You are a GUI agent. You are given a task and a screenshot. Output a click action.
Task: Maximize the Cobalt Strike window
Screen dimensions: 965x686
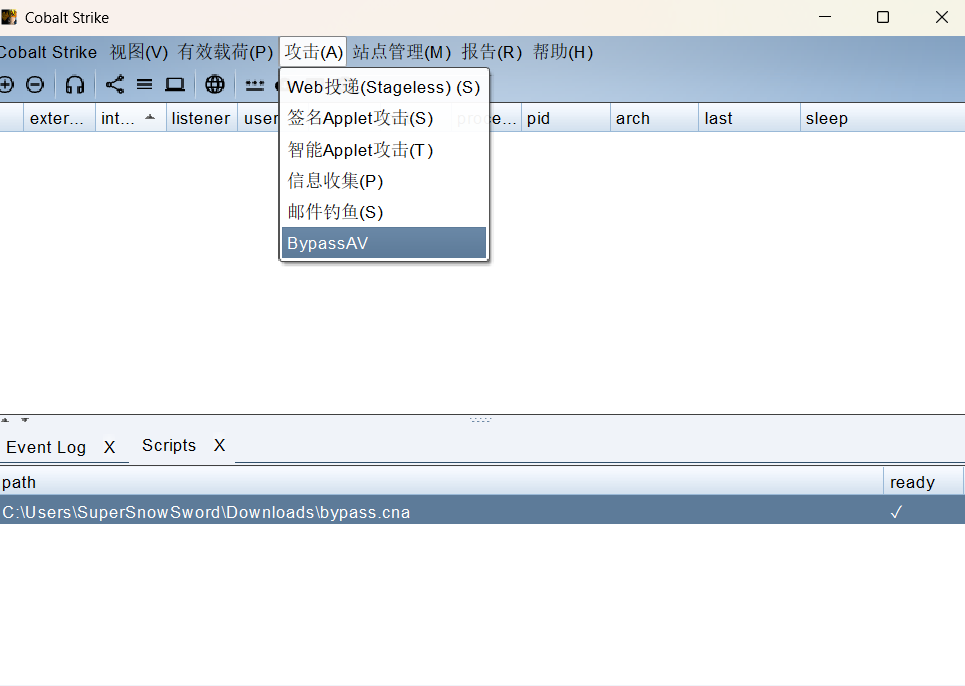pyautogui.click(x=883, y=17)
